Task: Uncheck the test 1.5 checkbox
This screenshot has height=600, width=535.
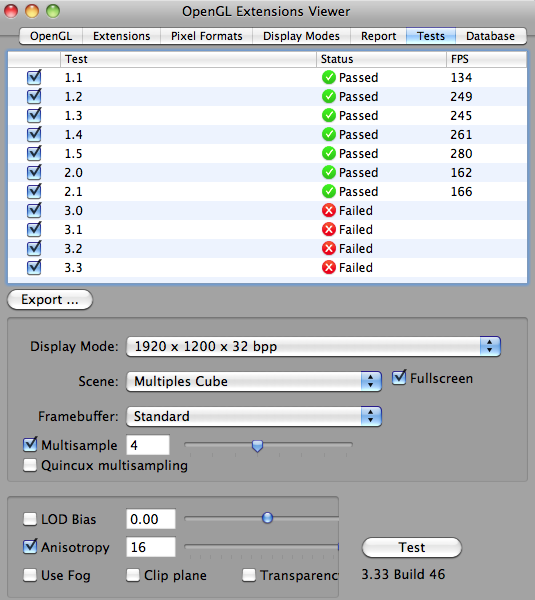Action: 34,153
